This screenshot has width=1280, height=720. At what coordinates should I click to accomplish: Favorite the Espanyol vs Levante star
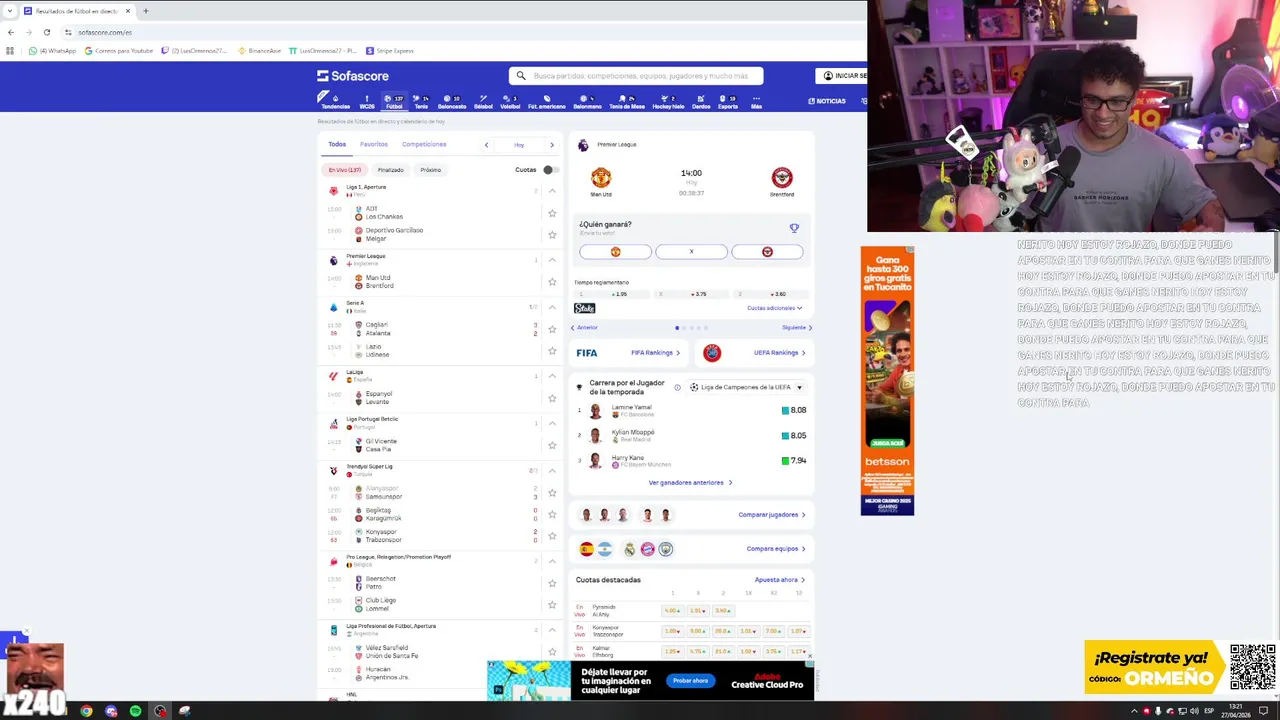552,398
